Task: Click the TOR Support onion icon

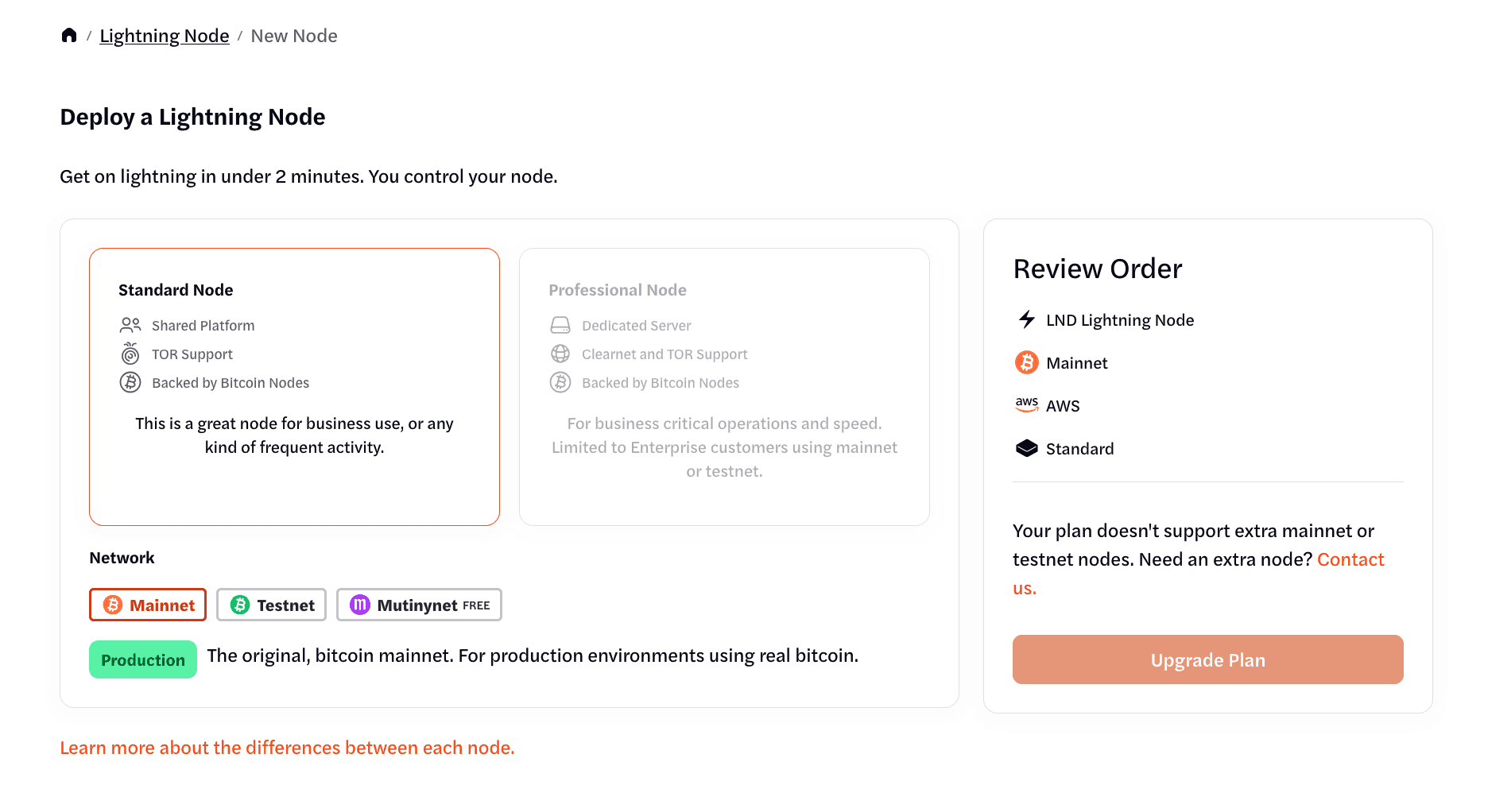Action: click(130, 354)
